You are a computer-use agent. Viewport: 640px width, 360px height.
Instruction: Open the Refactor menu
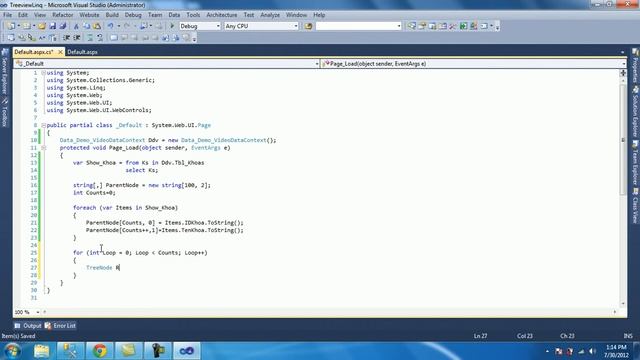click(x=62, y=15)
